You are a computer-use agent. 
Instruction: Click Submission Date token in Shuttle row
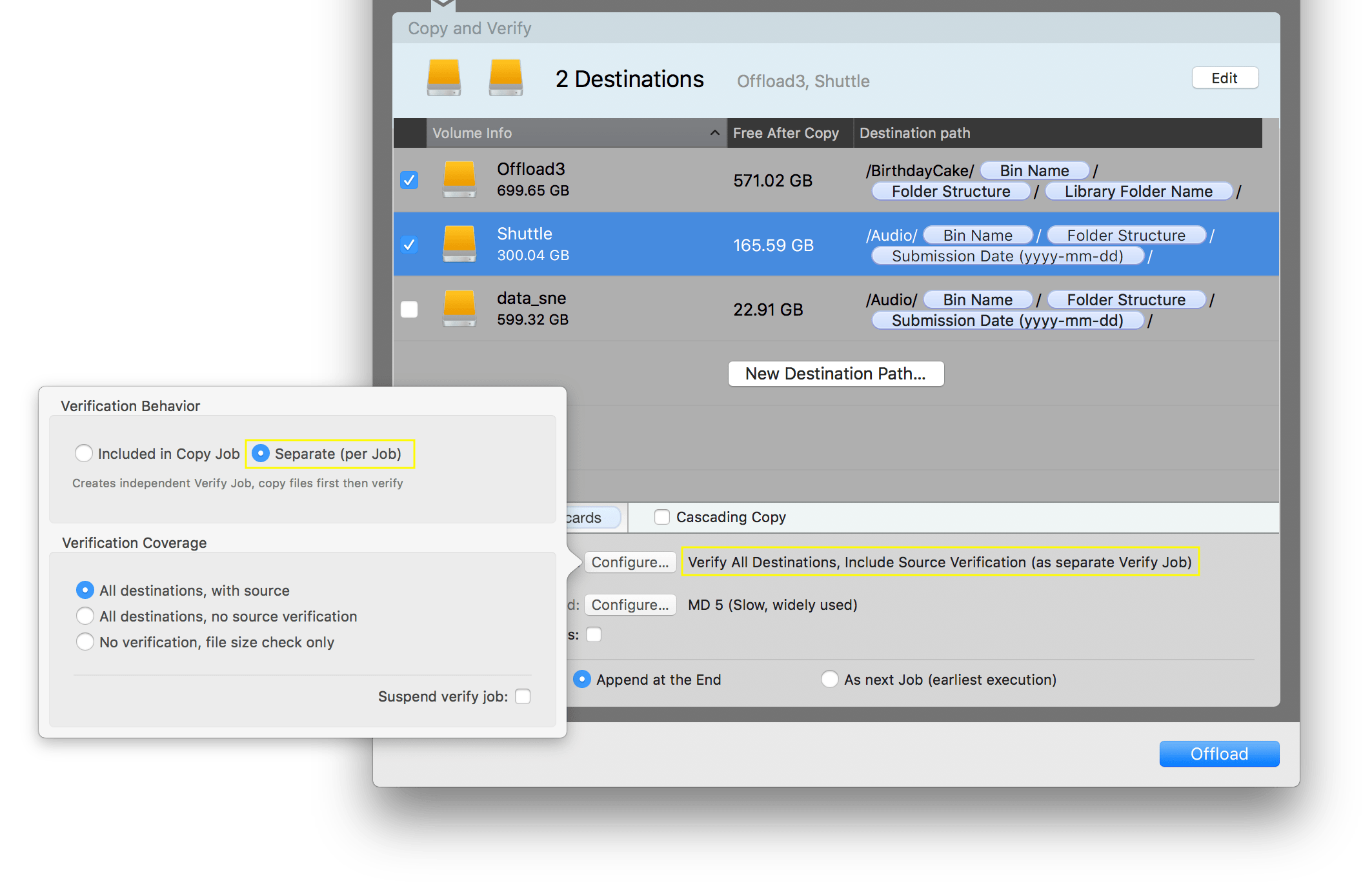[x=1007, y=256]
